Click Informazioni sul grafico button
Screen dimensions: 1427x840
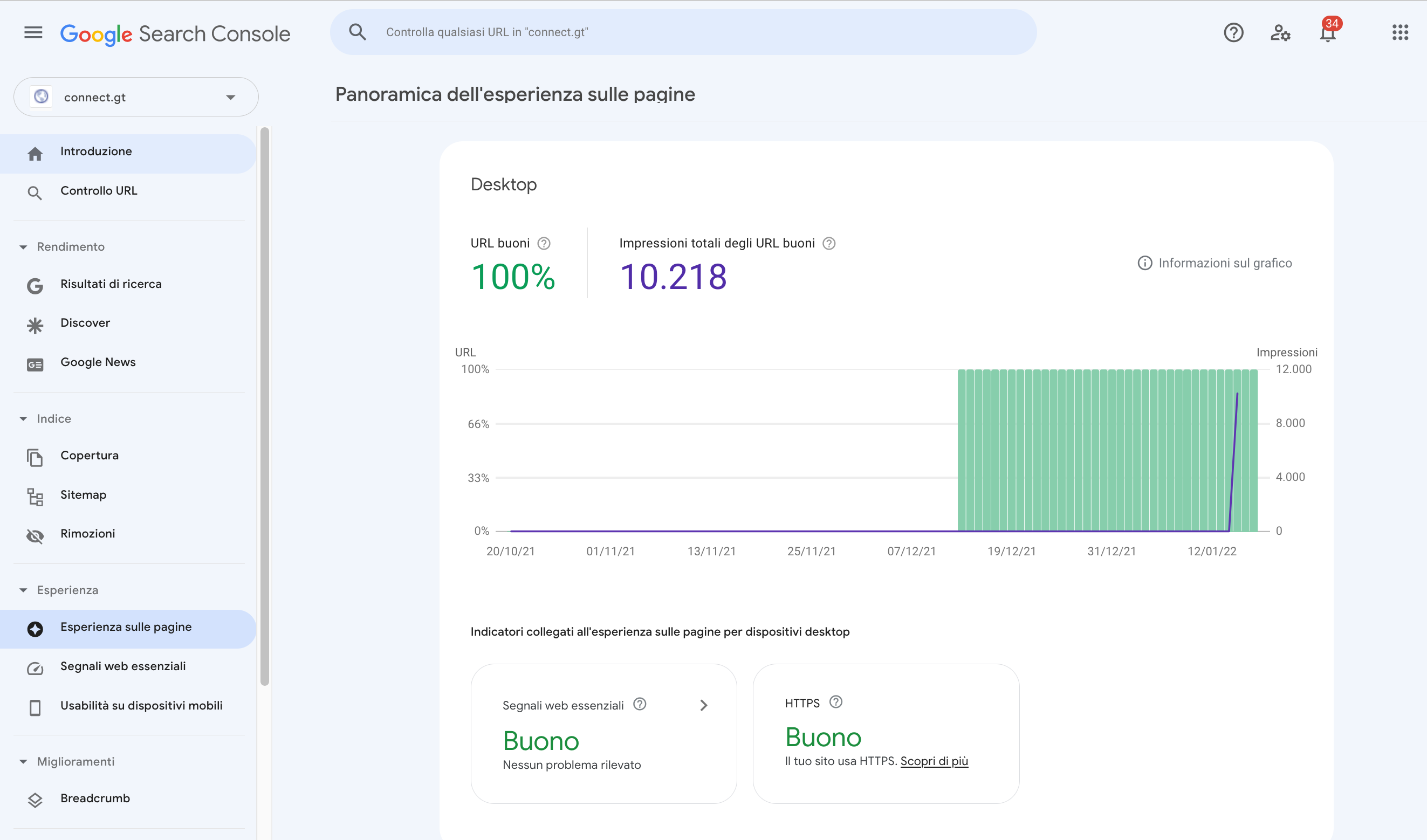coord(1215,263)
